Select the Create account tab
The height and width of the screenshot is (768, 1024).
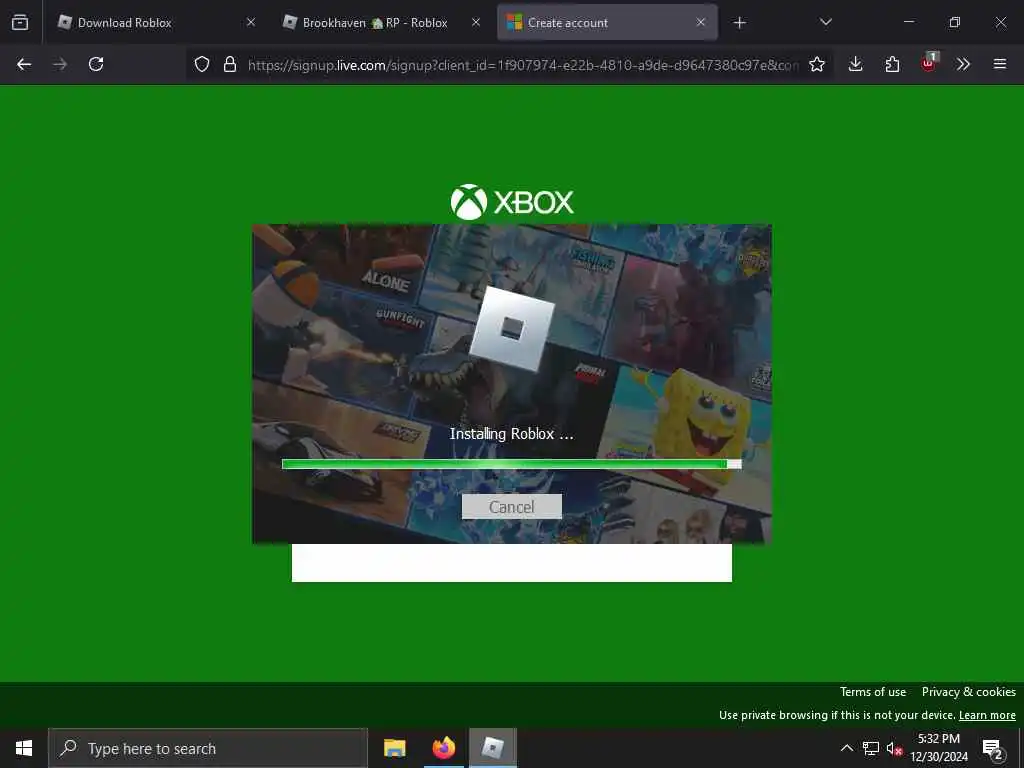tap(607, 22)
